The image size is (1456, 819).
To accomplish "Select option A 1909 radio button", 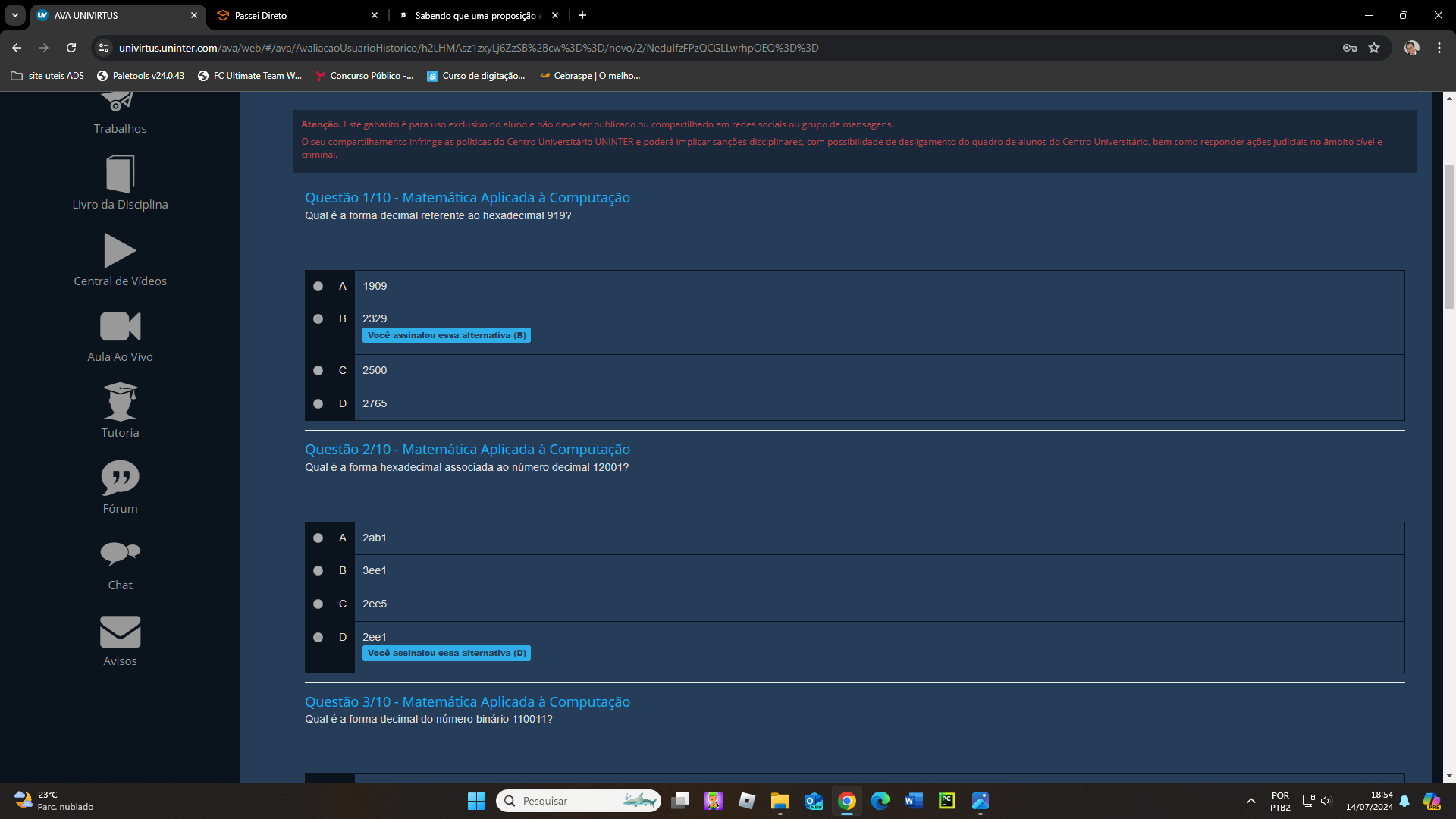I will [318, 287].
